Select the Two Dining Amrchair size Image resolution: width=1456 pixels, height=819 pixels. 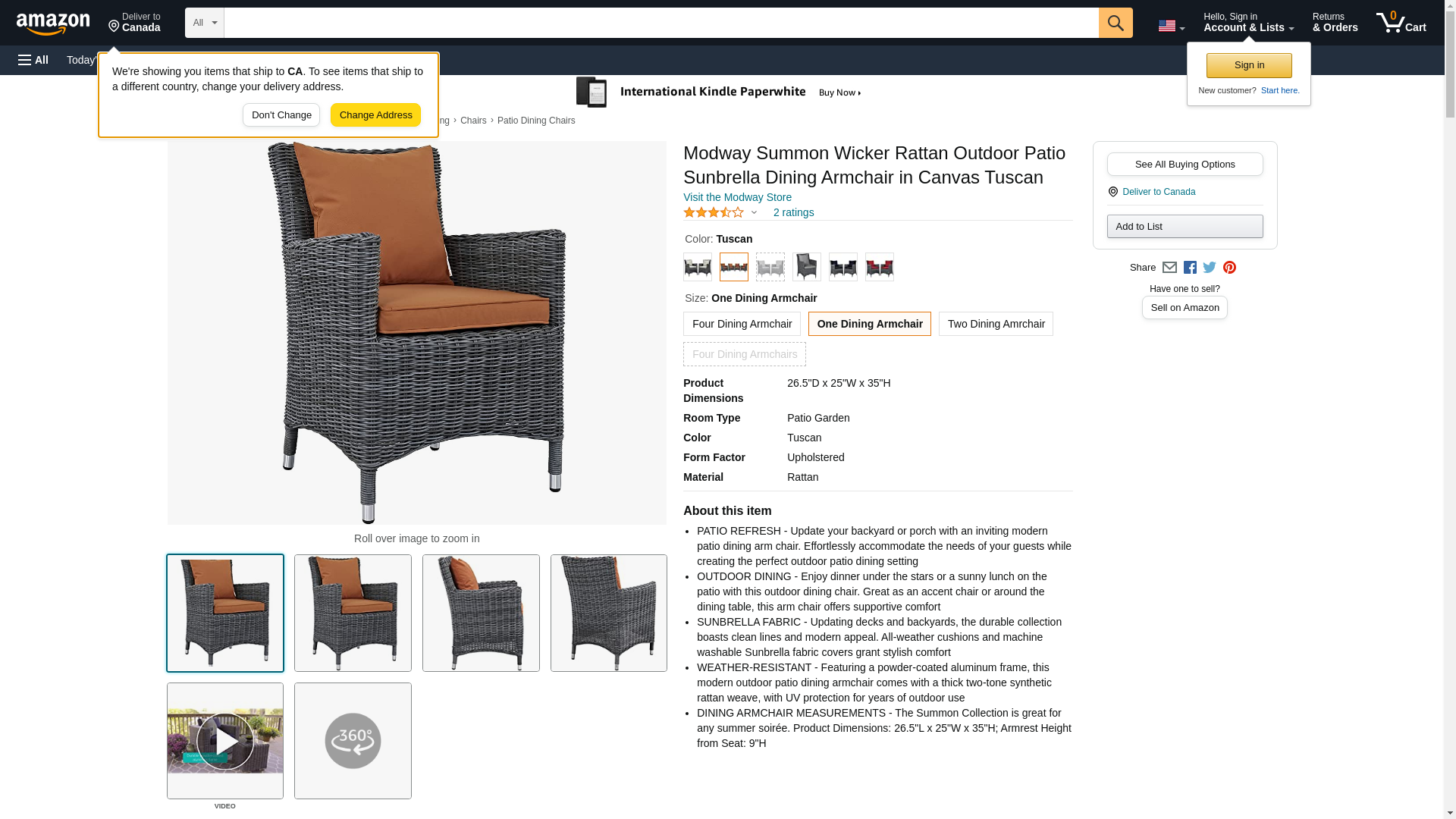pos(996,324)
